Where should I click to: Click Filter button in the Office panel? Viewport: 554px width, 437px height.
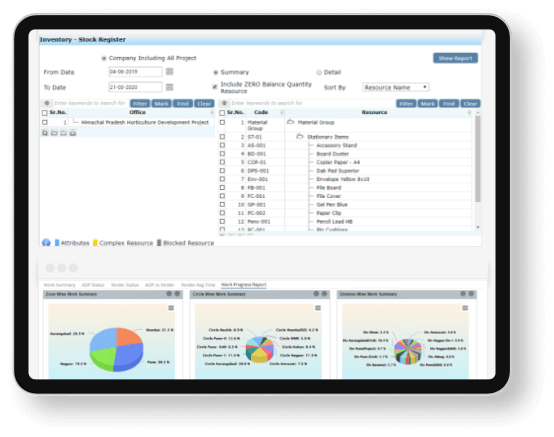tap(140, 103)
